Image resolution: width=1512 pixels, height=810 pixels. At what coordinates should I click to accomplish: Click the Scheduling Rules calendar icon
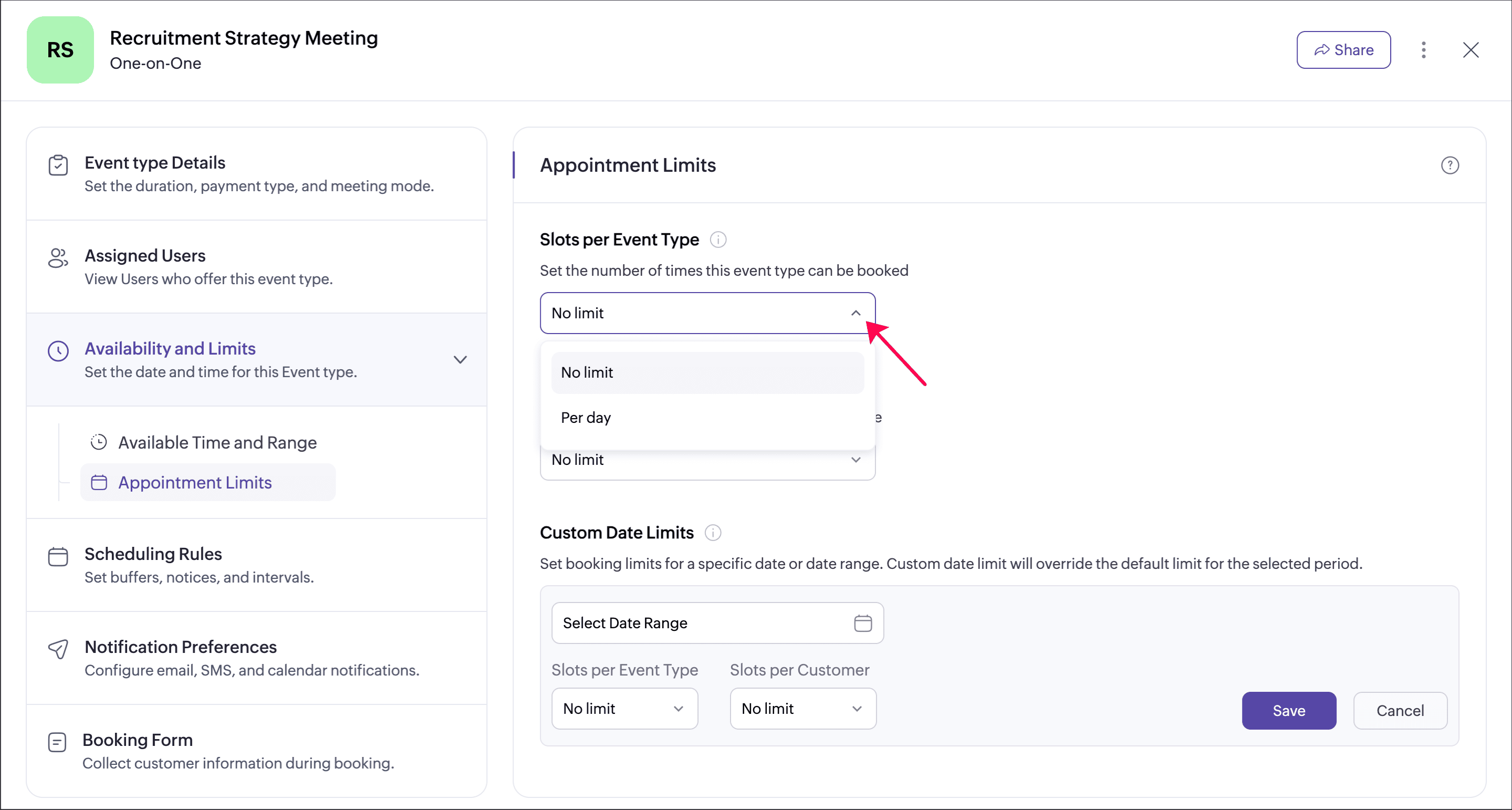click(58, 556)
